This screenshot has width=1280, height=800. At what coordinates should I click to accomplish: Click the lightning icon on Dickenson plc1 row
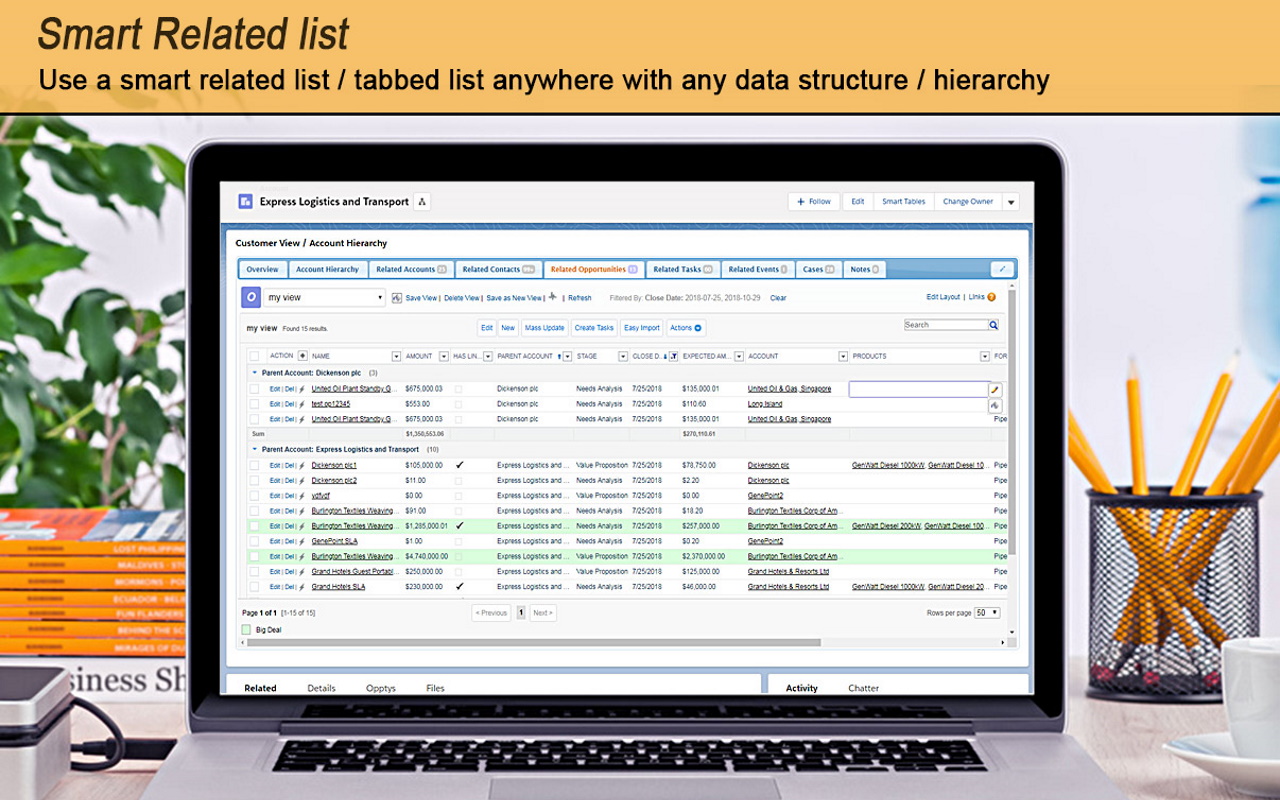click(x=302, y=465)
